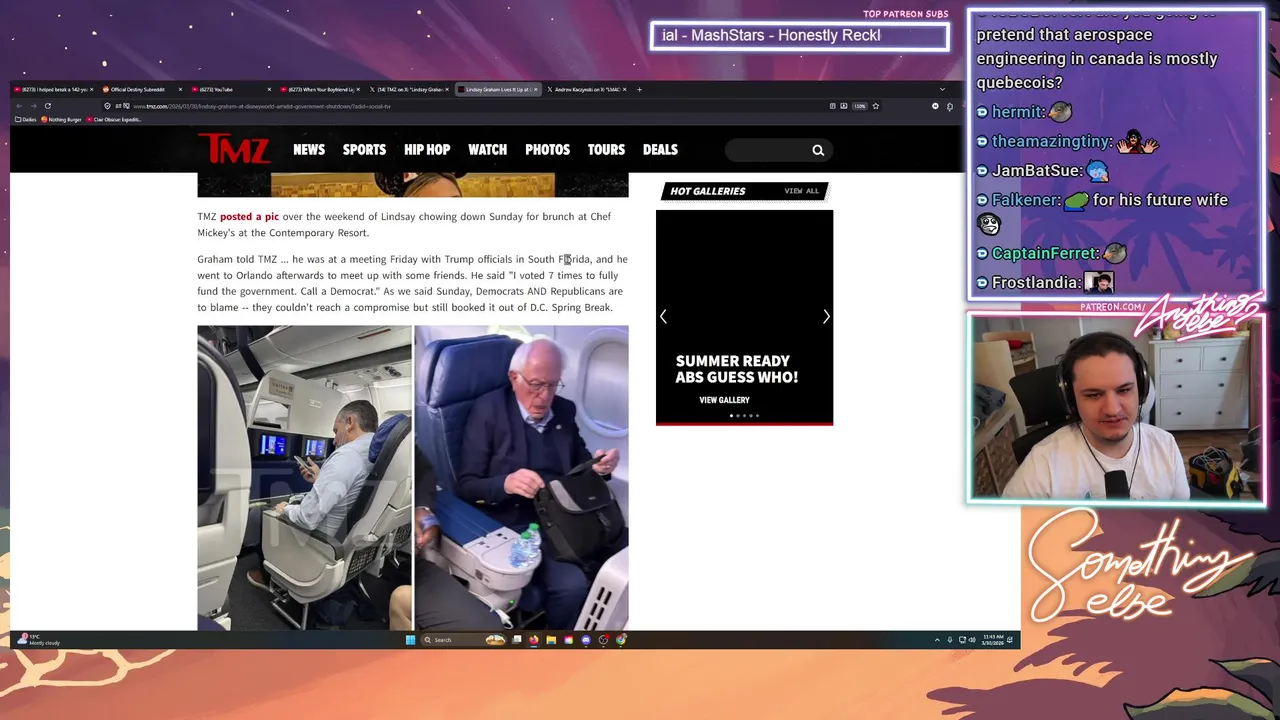Open 'Summer Ready Abs Guess Who!' gallery

click(737, 369)
